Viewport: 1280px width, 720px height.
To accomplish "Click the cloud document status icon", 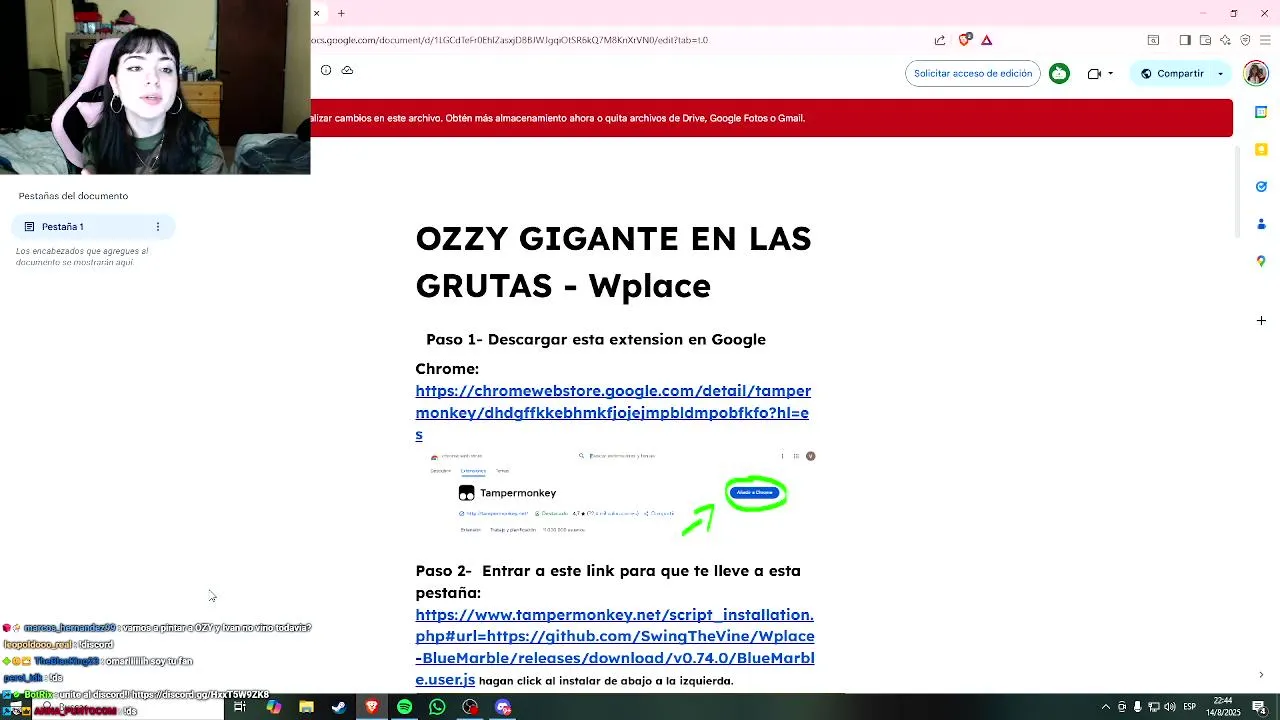I will pyautogui.click(x=347, y=70).
